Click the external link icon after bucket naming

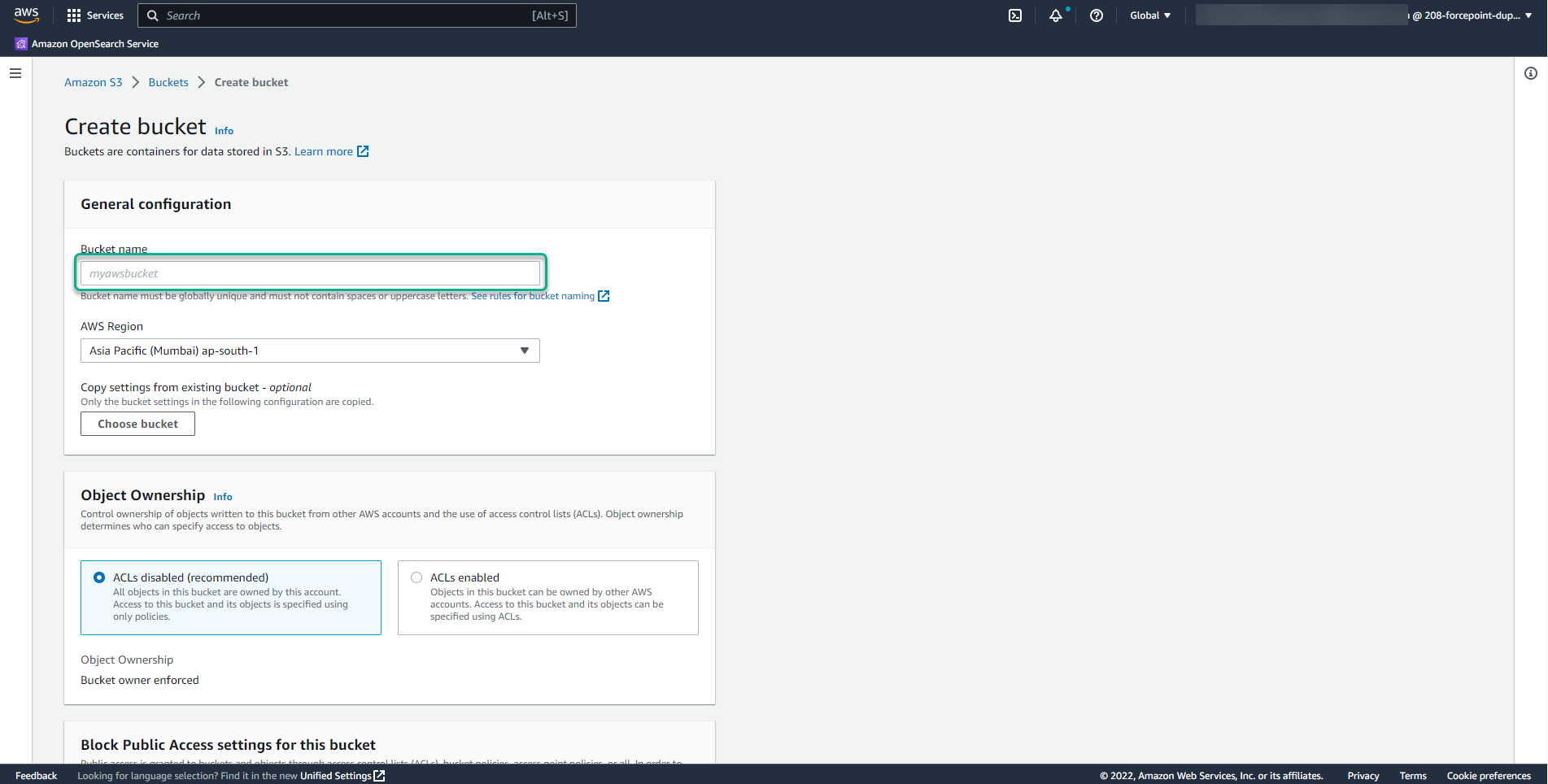603,296
